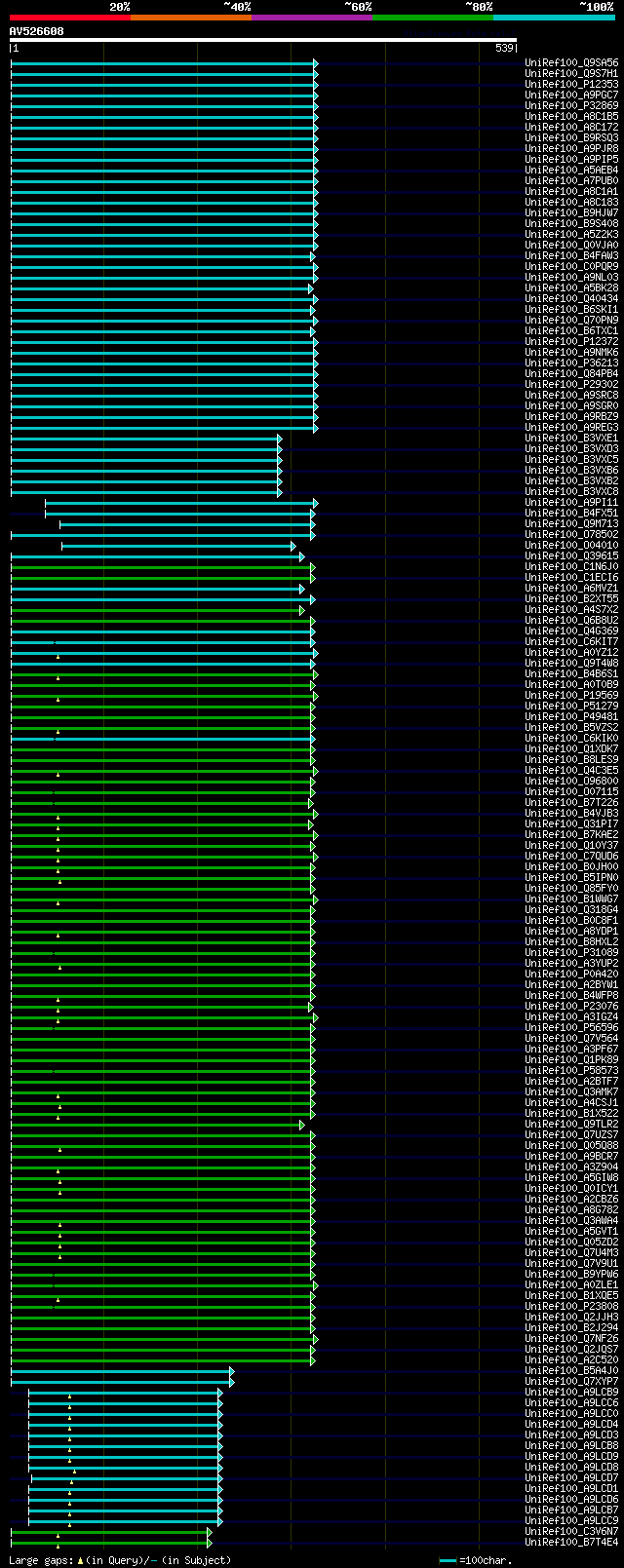Open UniRef100_A9BCR7 hit
The height and width of the screenshot is (1568, 624).
pyautogui.click(x=571, y=1157)
